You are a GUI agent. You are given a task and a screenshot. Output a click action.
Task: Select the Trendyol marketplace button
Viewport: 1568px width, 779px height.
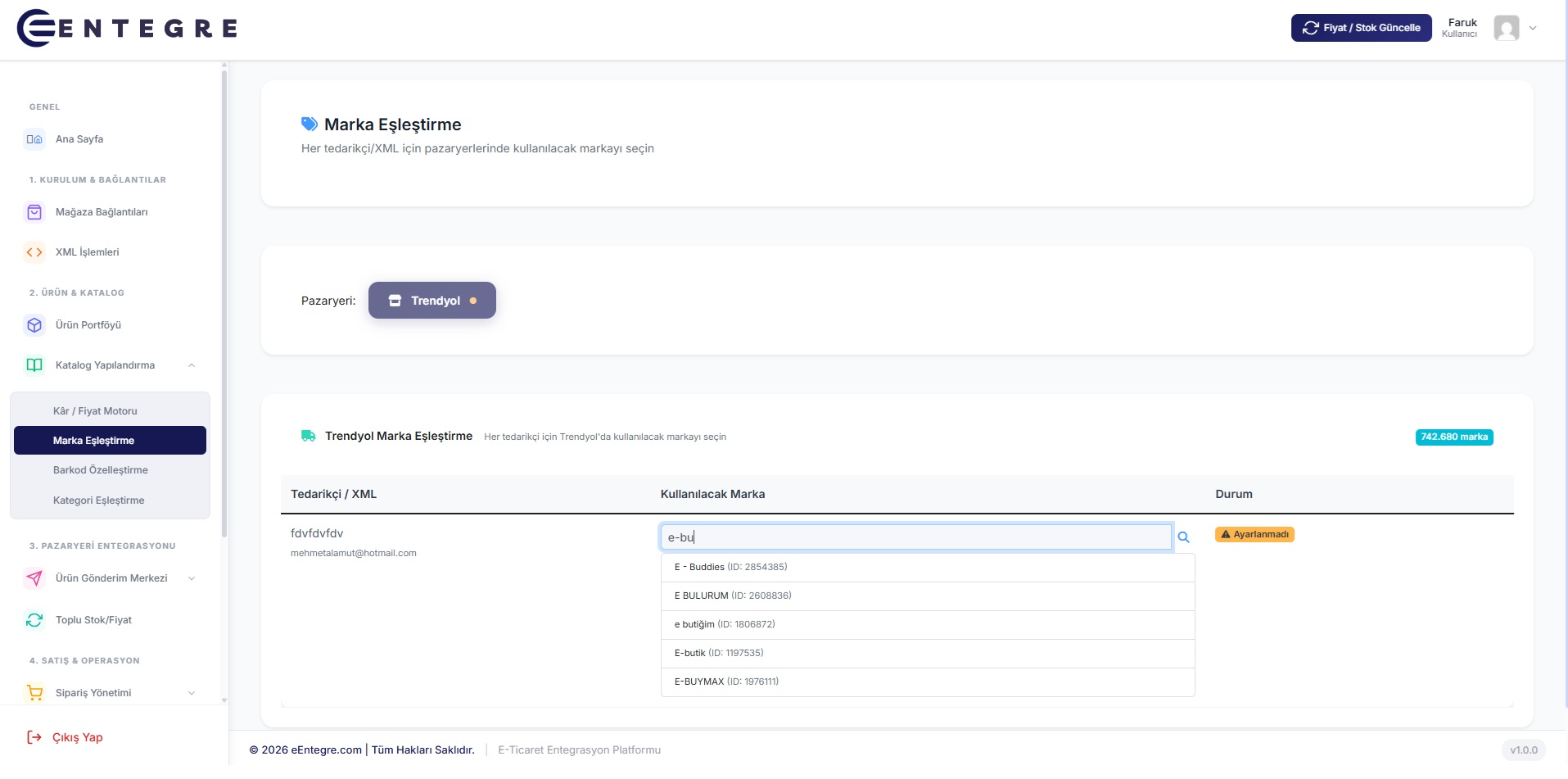[x=432, y=301]
